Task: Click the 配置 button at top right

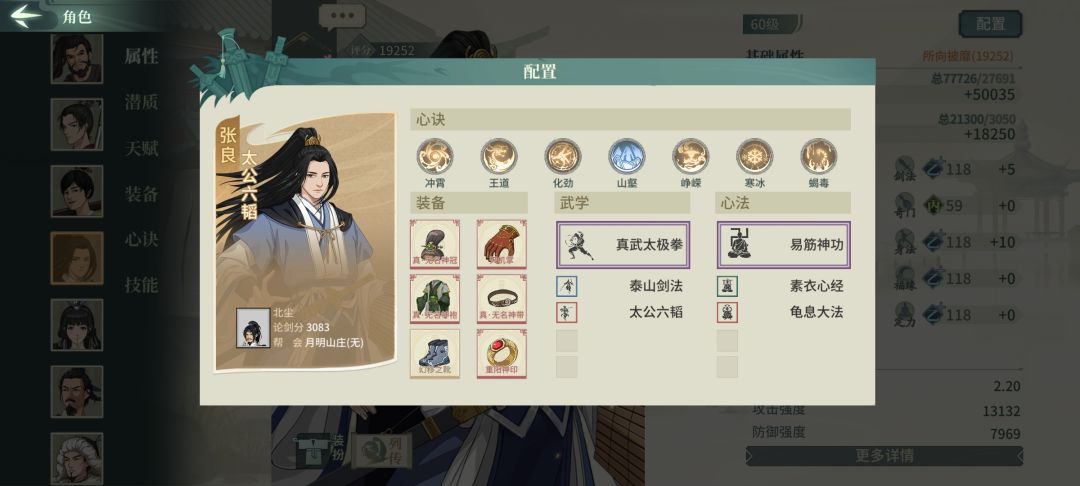Action: [x=990, y=24]
